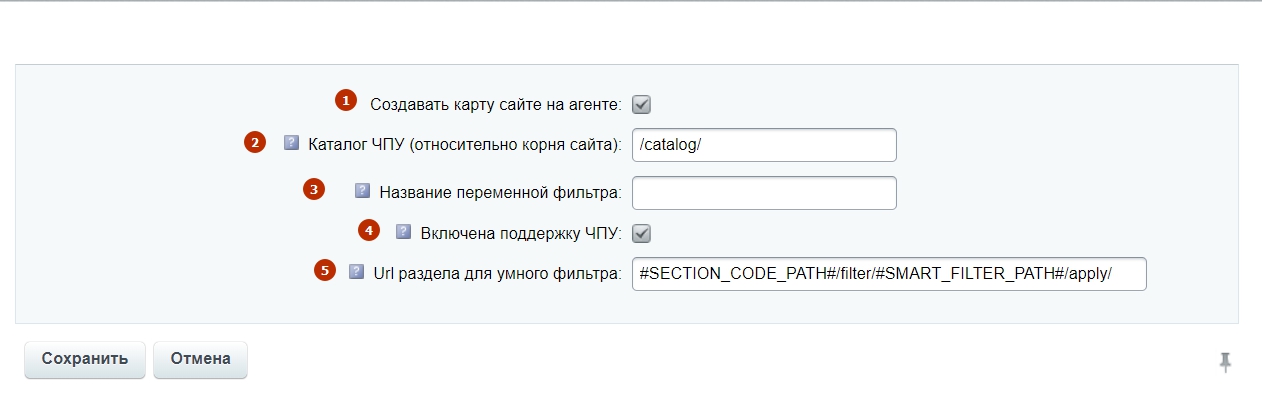1262x397 pixels.
Task: Click help icon next to Url раздела для умного фильтра
Action: (x=356, y=271)
